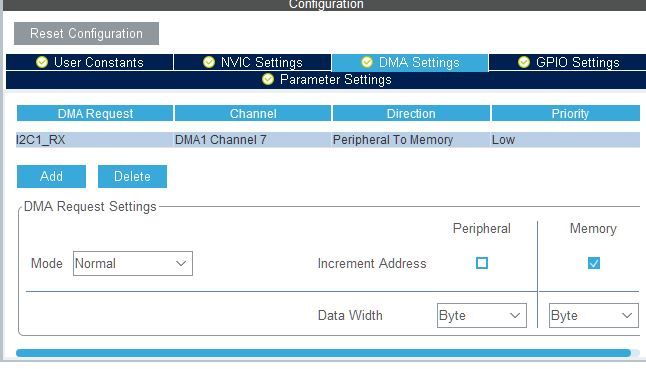
Task: Select the I2C1_RX DMA request row
Action: pos(328,140)
